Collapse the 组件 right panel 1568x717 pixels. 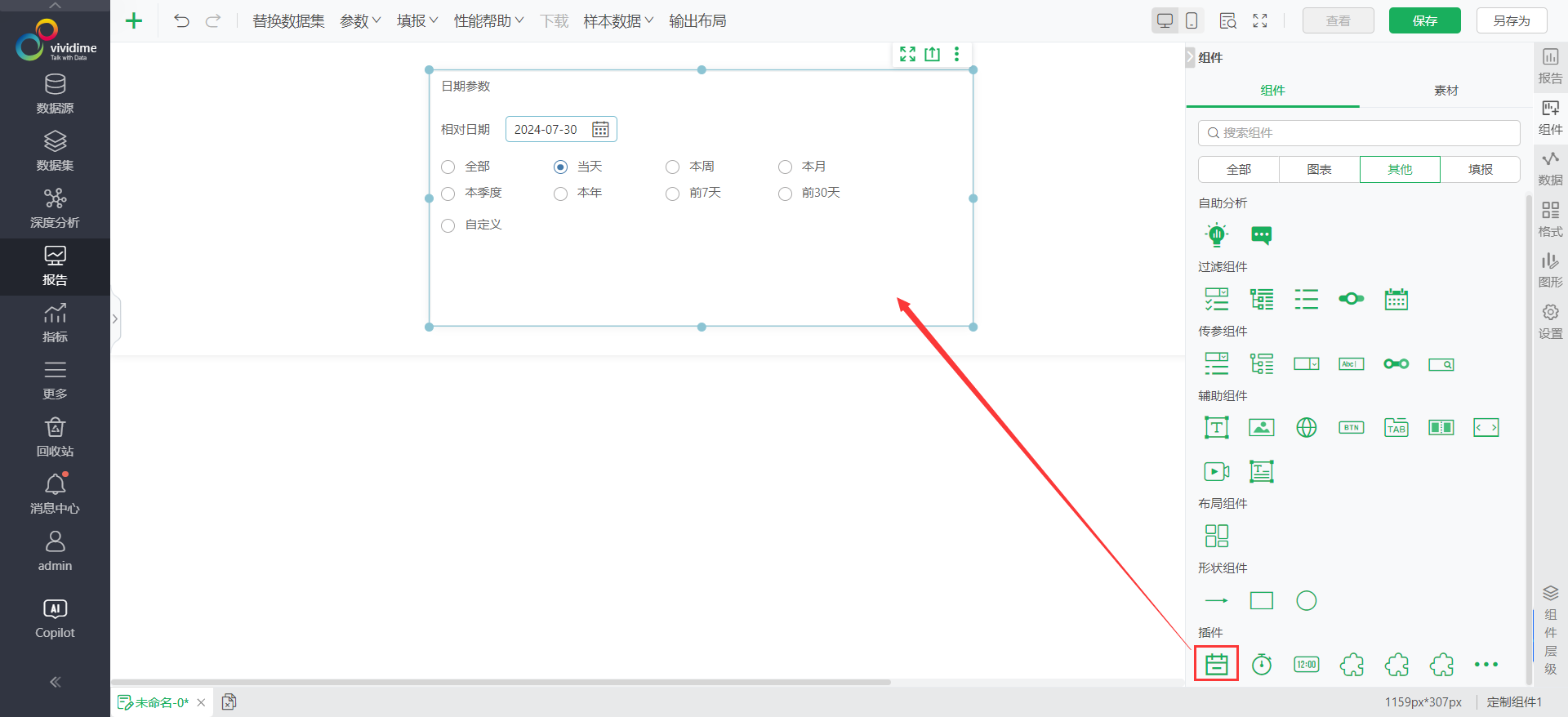click(1190, 57)
